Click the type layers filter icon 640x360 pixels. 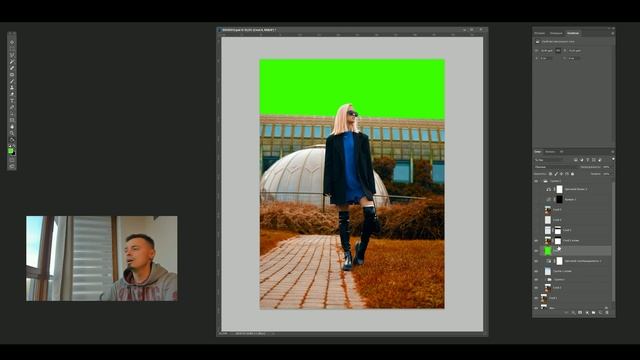tap(588, 160)
